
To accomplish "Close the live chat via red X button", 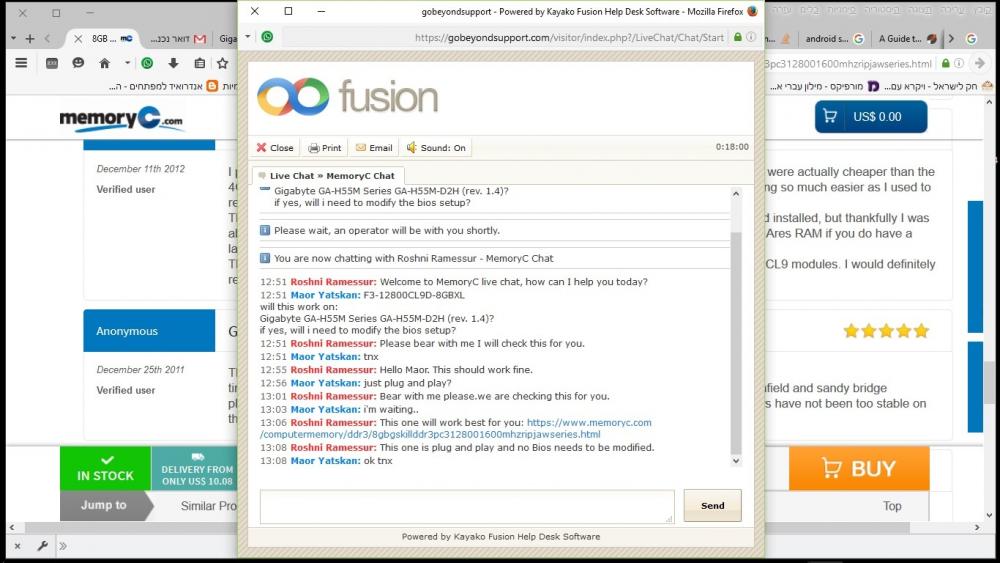I will [x=275, y=148].
